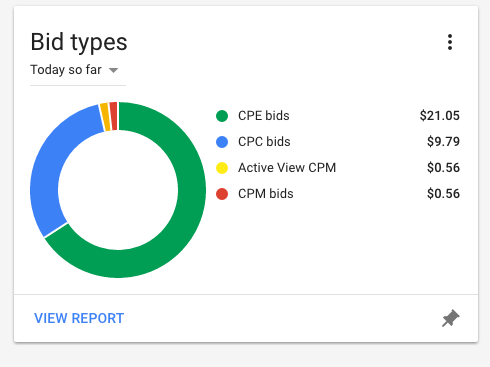Viewport: 490px width, 367px height.
Task: Click the dropdown arrow beside Today so far
Action: tap(114, 70)
